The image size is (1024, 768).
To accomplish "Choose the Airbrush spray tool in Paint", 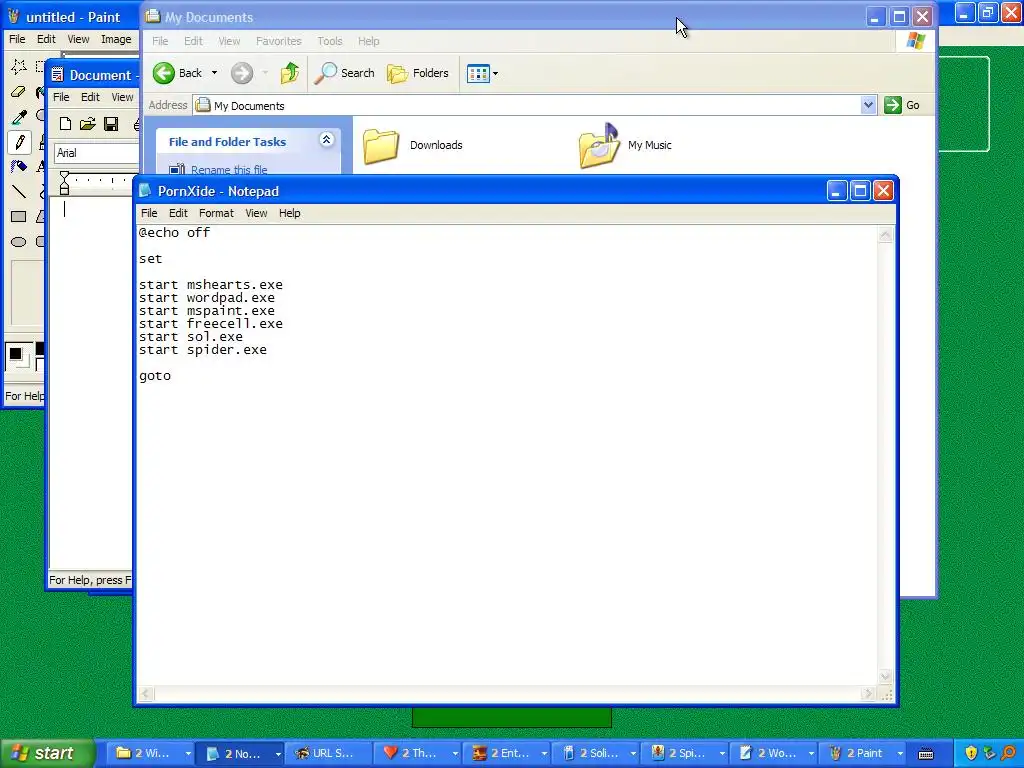I will (x=19, y=167).
